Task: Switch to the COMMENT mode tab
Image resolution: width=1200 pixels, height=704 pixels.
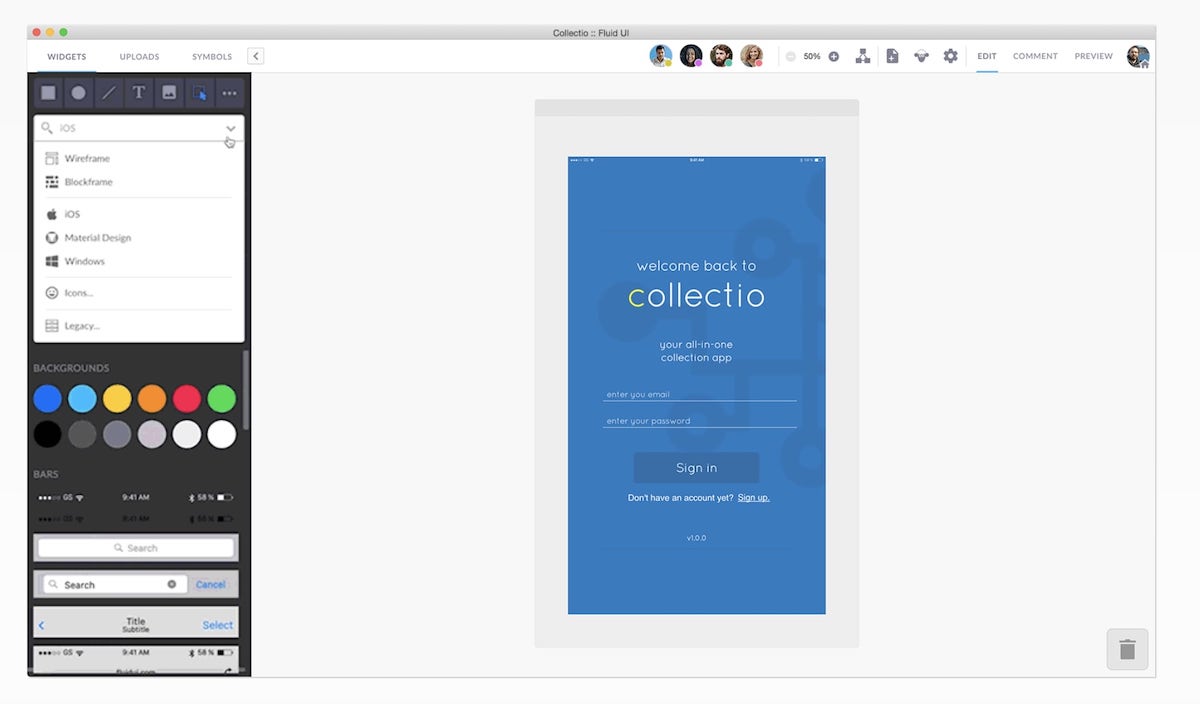Action: (1035, 56)
